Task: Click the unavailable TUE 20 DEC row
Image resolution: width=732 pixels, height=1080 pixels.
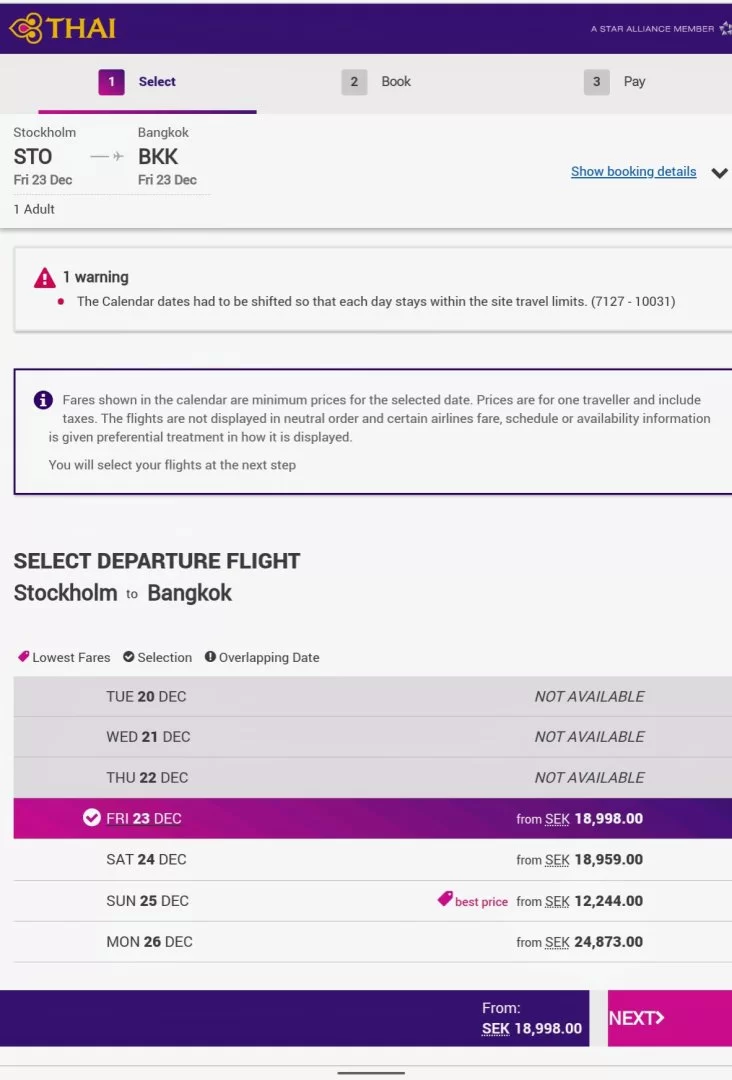Action: click(372, 696)
